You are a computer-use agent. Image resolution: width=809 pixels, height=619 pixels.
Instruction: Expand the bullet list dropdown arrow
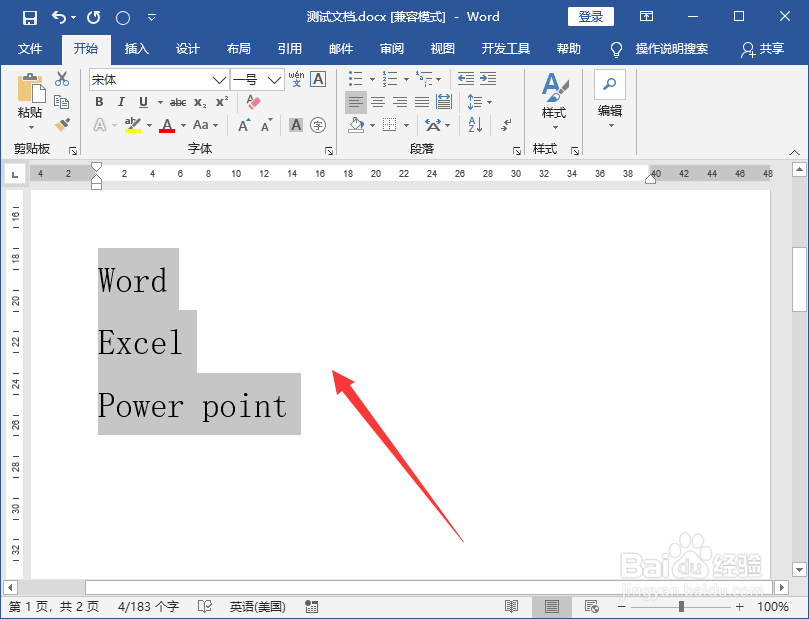(x=372, y=79)
